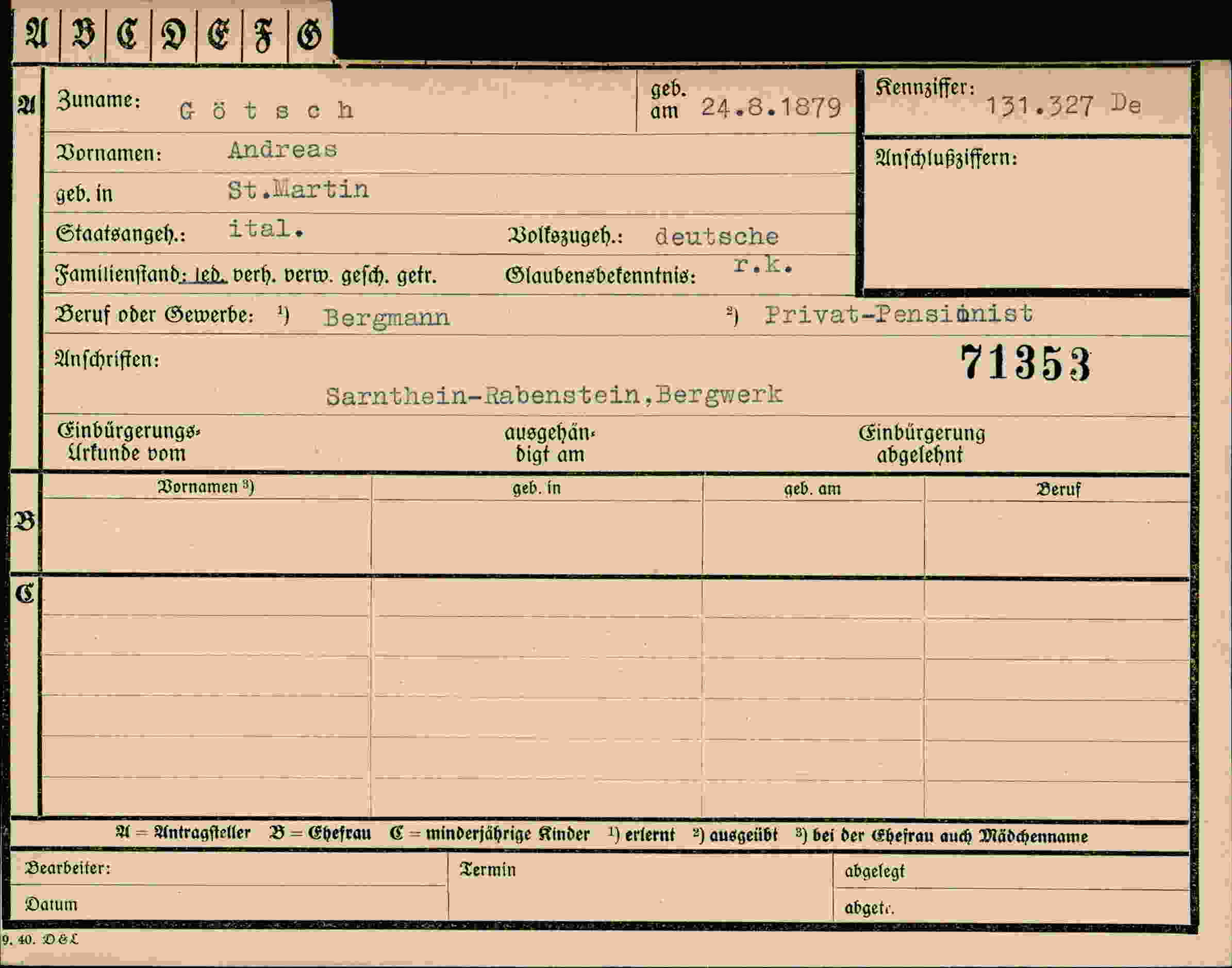1232x968 pixels.
Task: Click the surname 'Götsch'
Action: tap(267, 110)
